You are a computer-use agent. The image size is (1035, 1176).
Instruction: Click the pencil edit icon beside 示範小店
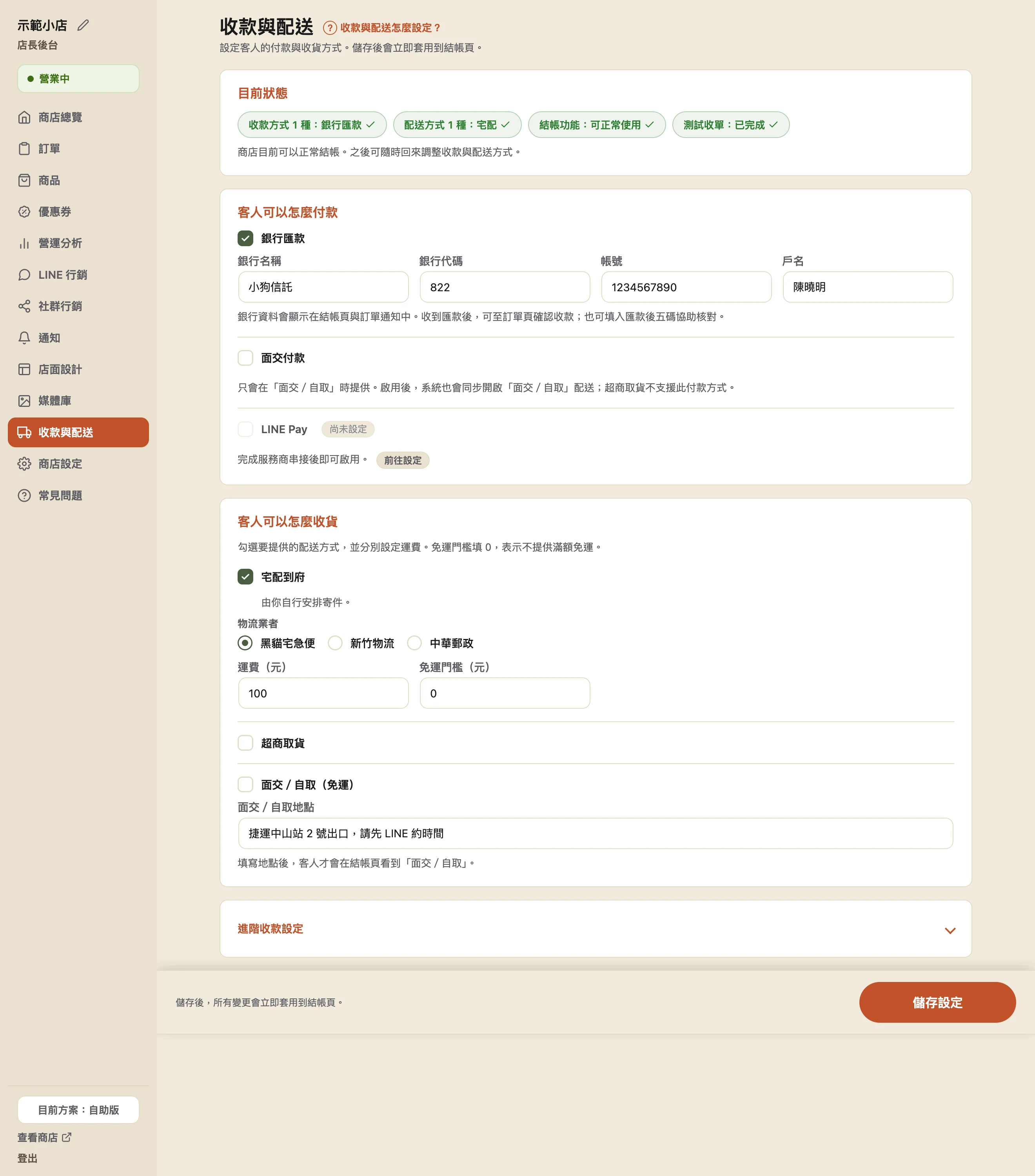84,25
